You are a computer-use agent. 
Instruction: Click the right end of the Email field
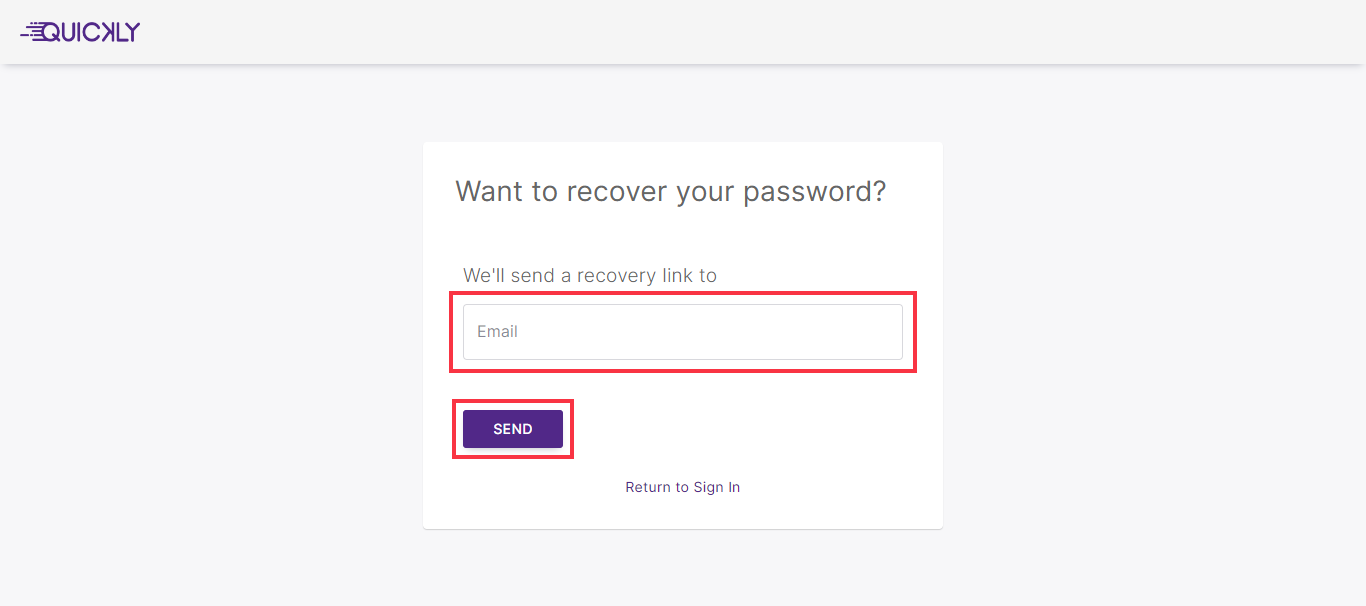[880, 332]
